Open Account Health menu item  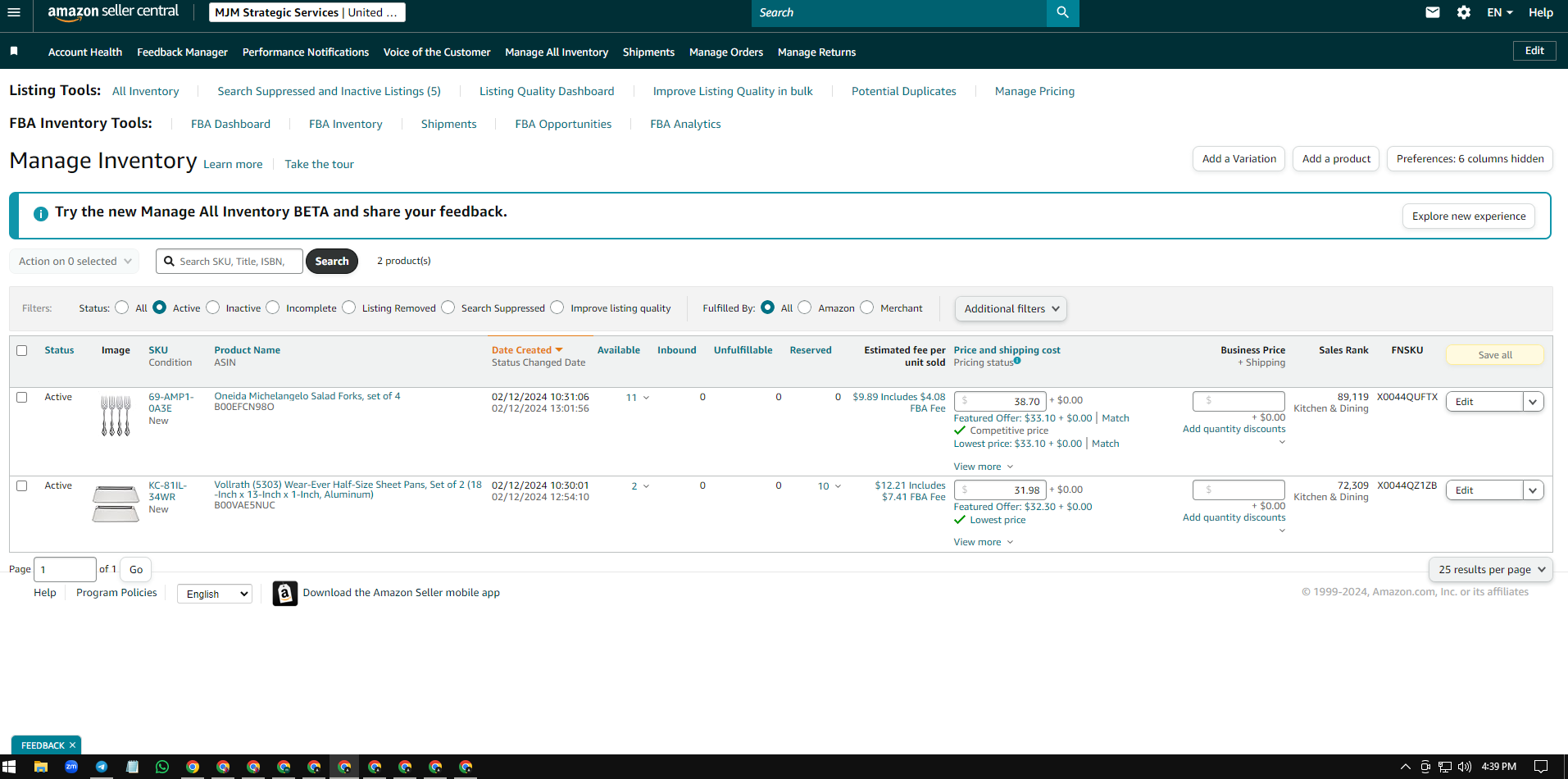(85, 52)
